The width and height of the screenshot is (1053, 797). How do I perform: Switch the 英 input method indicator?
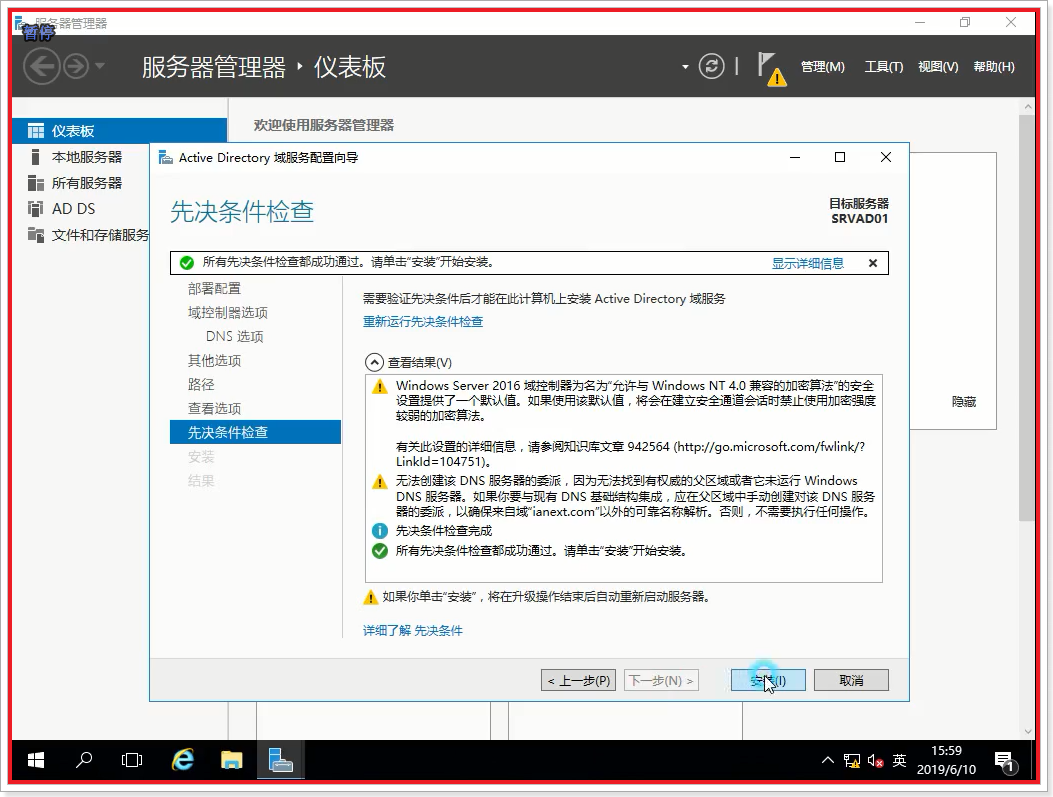coord(899,760)
